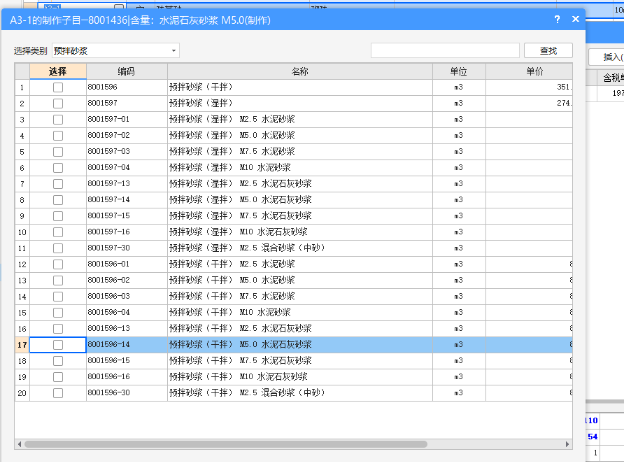Click price cell 351 in first row

(529, 87)
